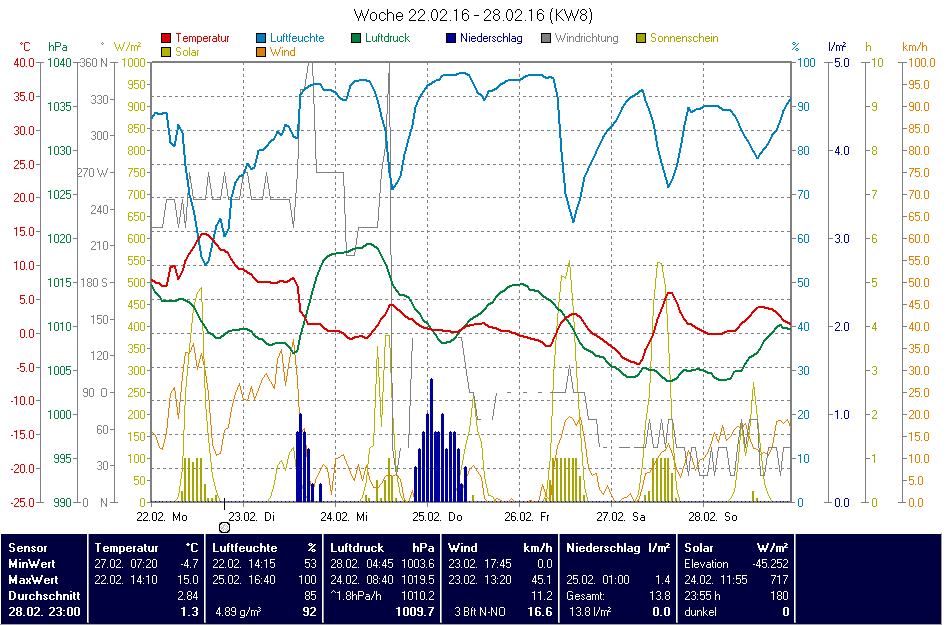
Task: Click the minimum pressure value 1003.6
Action: 417,563
